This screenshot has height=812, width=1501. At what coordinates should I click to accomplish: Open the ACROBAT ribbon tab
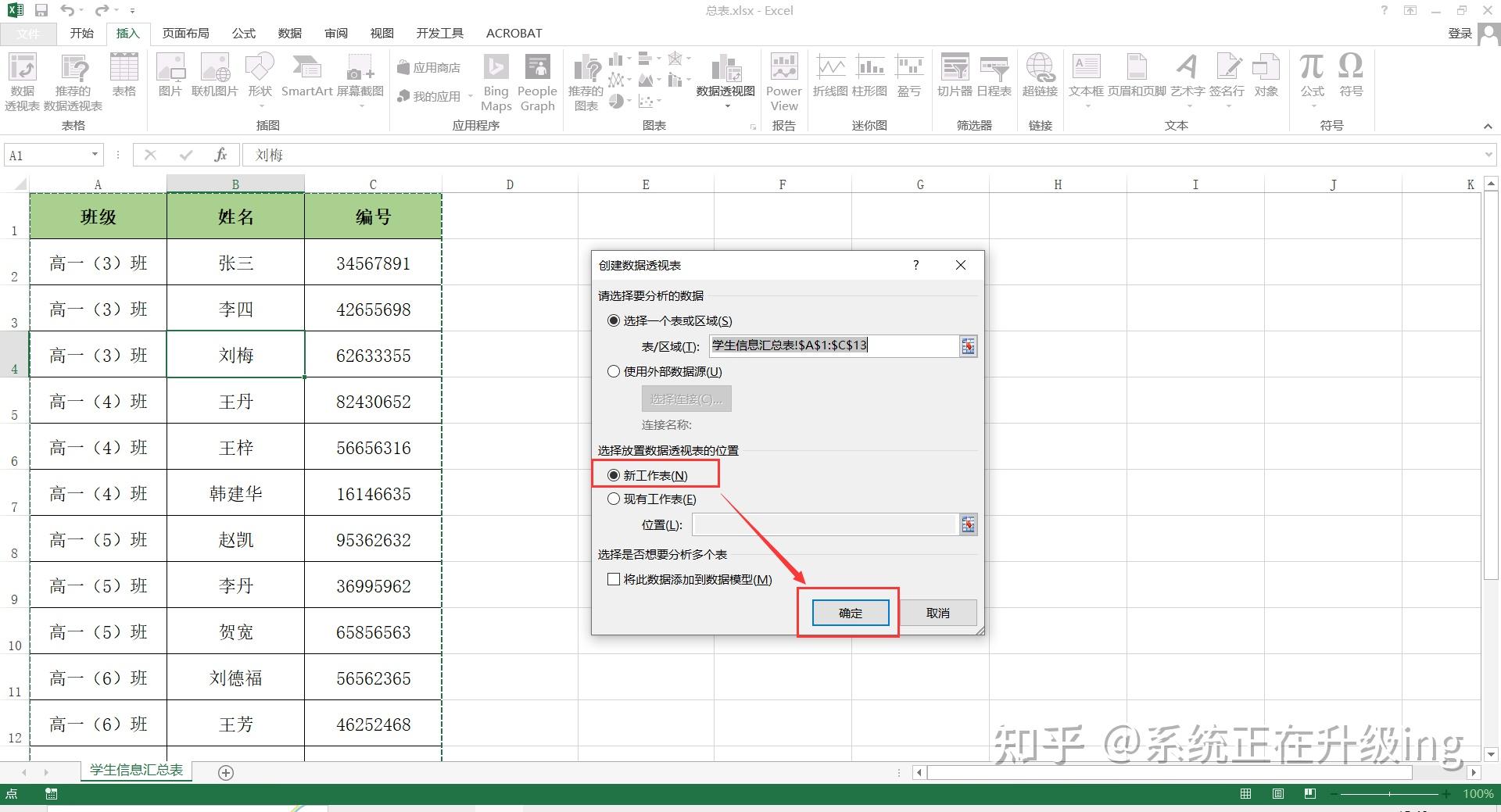pos(513,33)
